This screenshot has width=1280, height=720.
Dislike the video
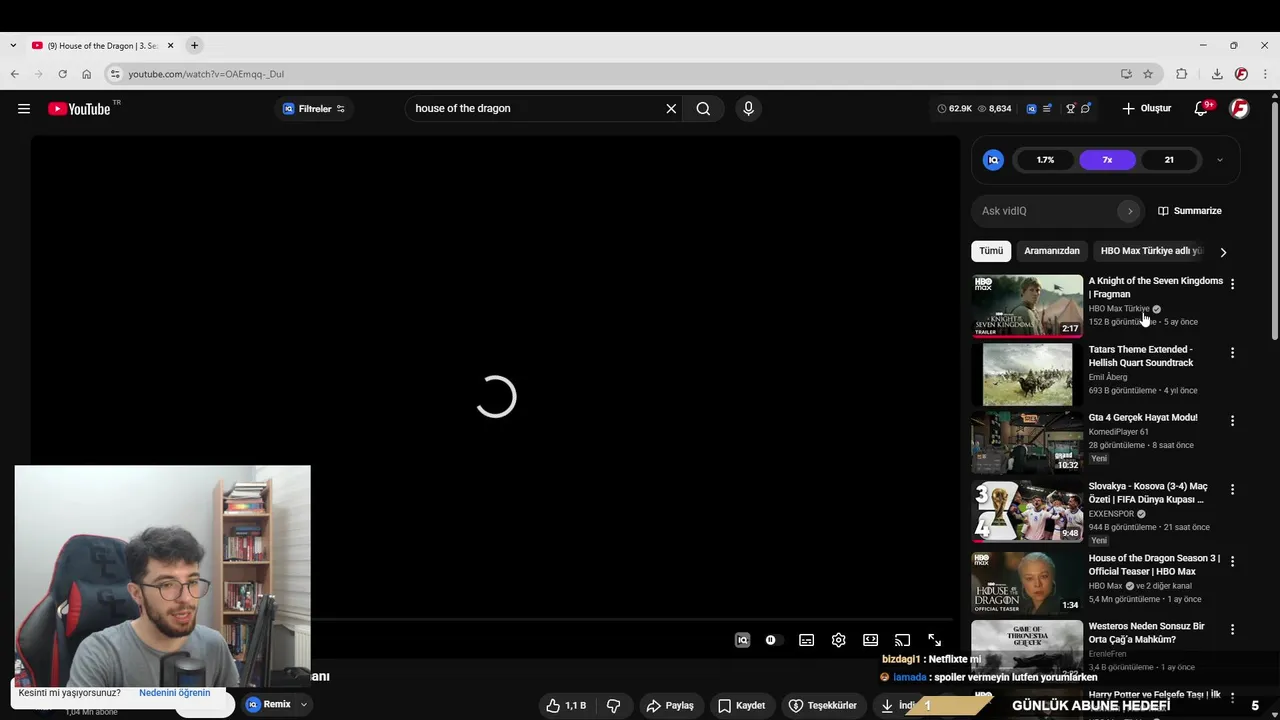coord(613,705)
